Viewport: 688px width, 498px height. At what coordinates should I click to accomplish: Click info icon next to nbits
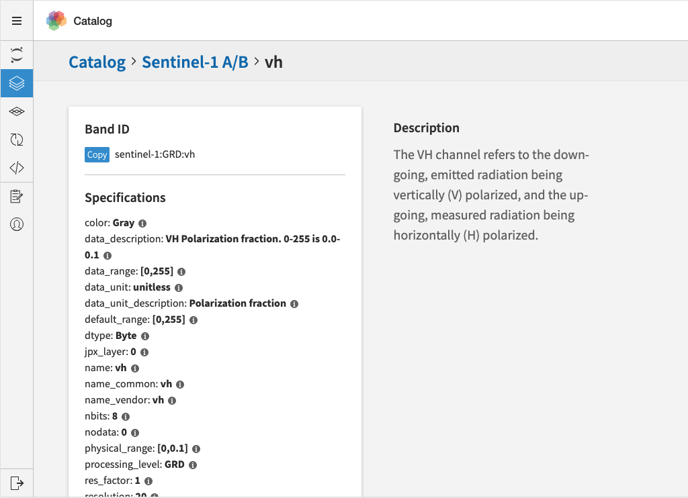[x=126, y=416]
